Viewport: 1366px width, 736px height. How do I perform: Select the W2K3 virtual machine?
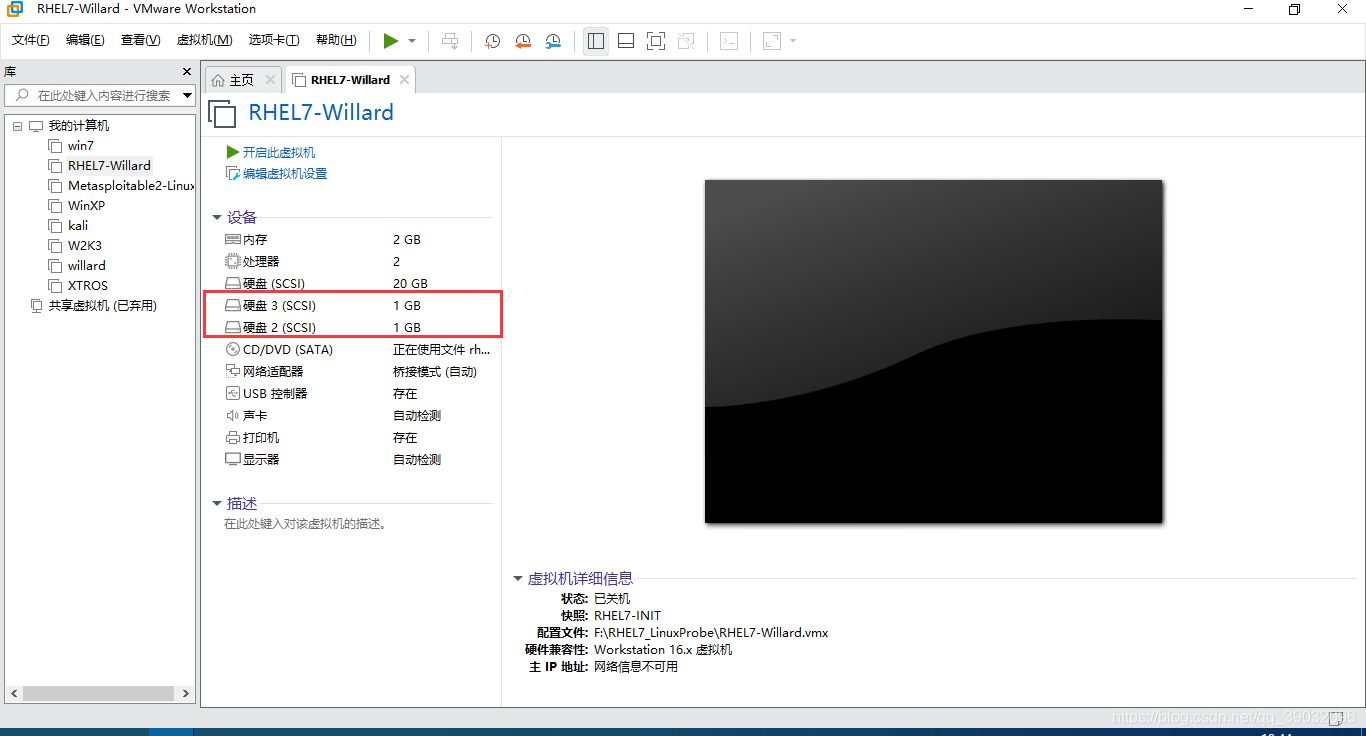click(x=85, y=246)
